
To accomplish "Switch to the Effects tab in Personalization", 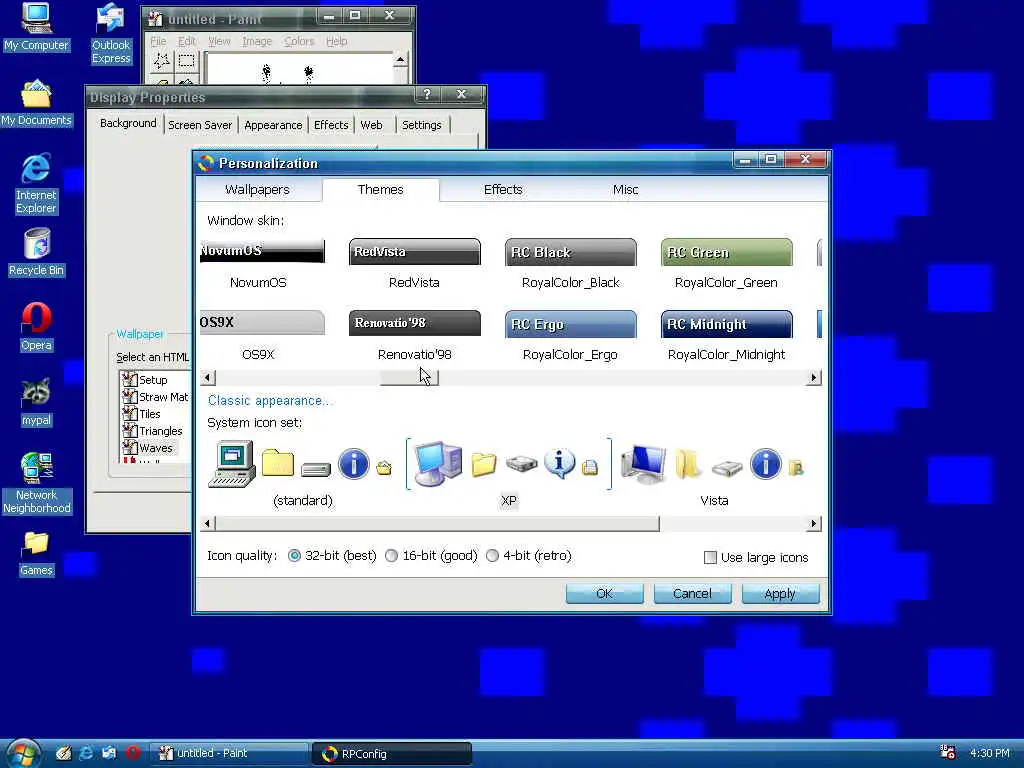I will (503, 189).
